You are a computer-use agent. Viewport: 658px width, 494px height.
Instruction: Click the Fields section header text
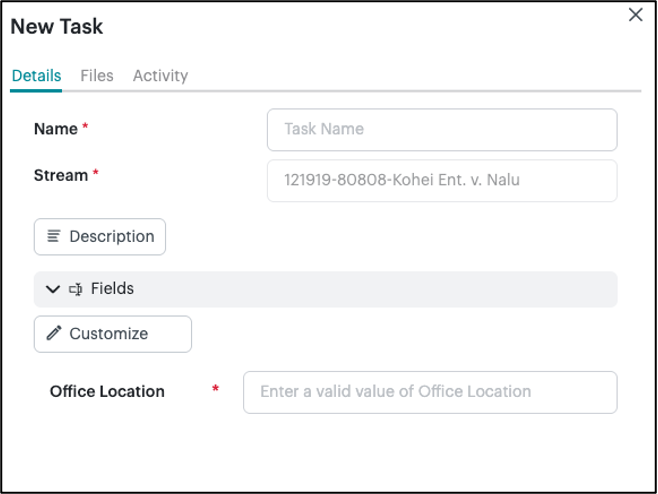tap(112, 289)
